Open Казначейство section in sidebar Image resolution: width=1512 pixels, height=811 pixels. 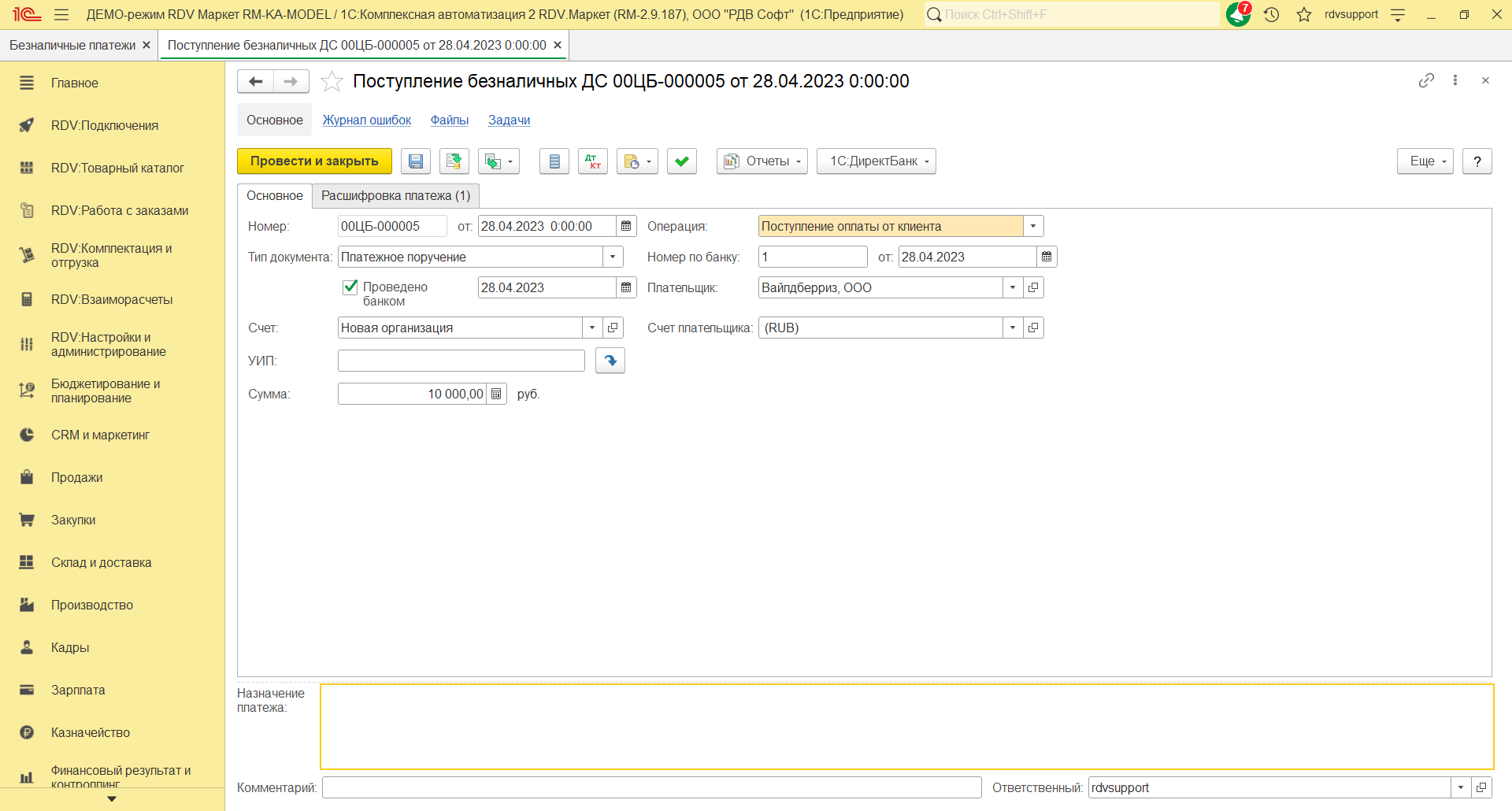pos(91,732)
